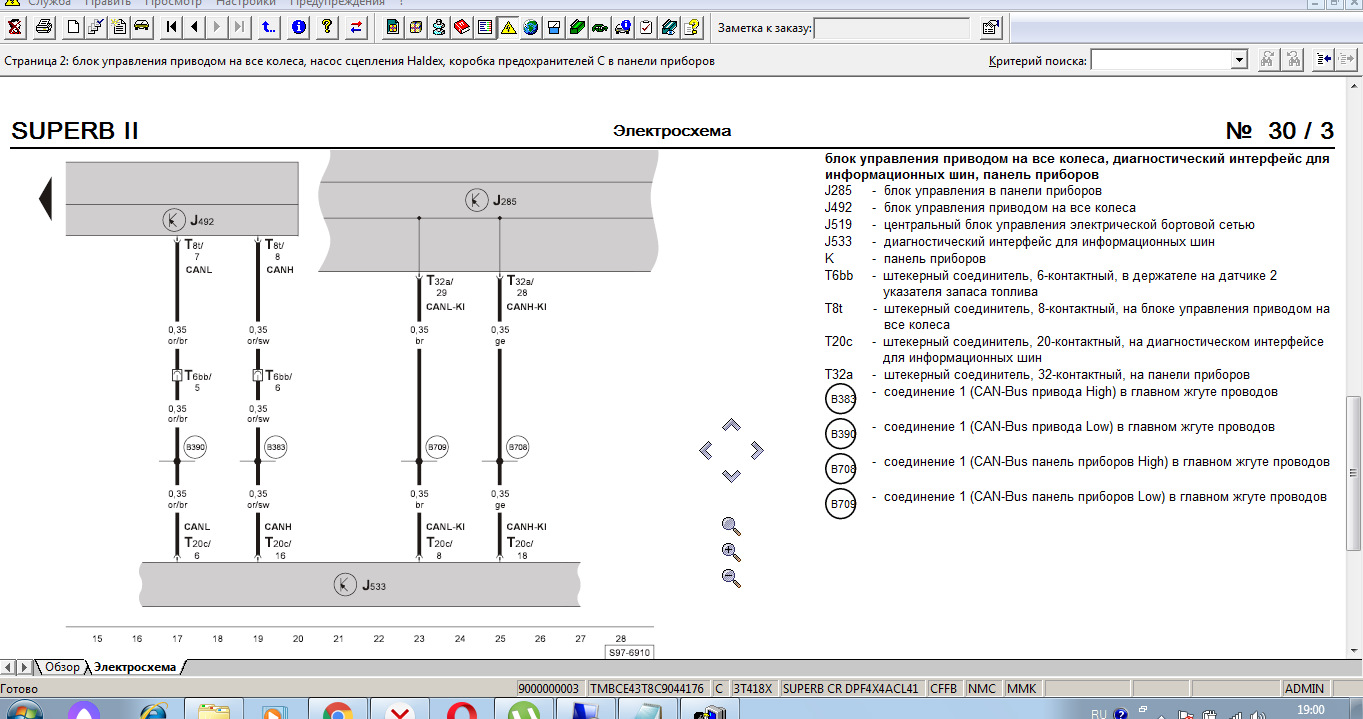This screenshot has width=1363, height=719.
Task: Switch to the Обзор tab
Action: tap(61, 667)
